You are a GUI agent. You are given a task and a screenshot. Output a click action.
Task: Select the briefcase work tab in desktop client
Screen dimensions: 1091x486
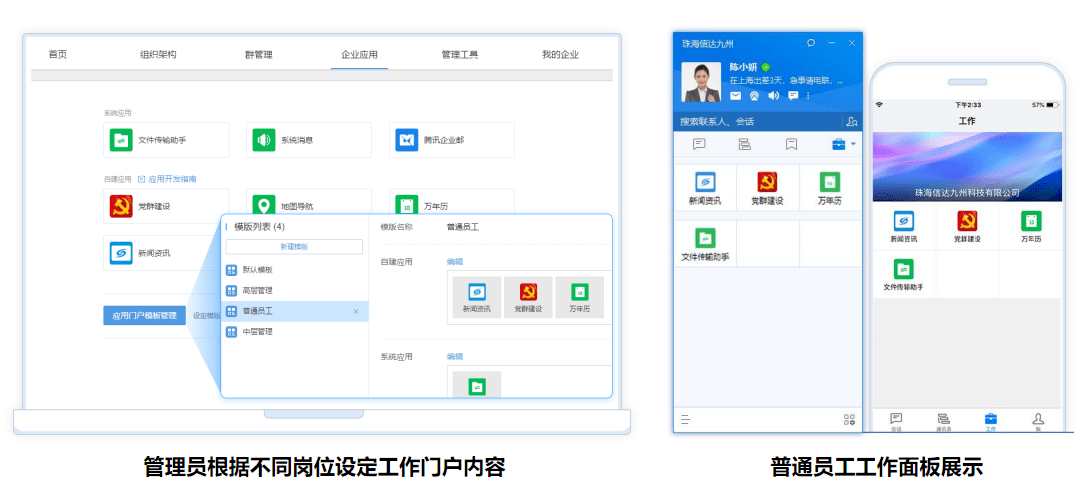839,145
